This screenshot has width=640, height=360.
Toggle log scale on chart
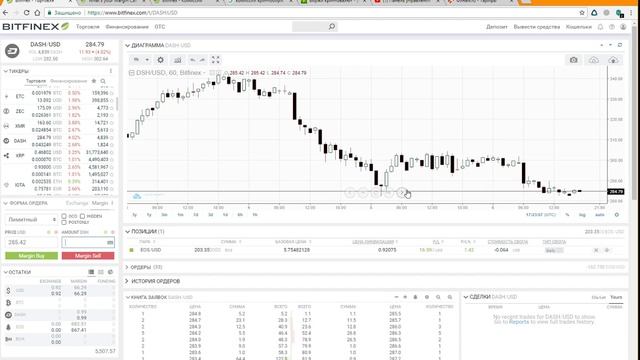tap(582, 215)
